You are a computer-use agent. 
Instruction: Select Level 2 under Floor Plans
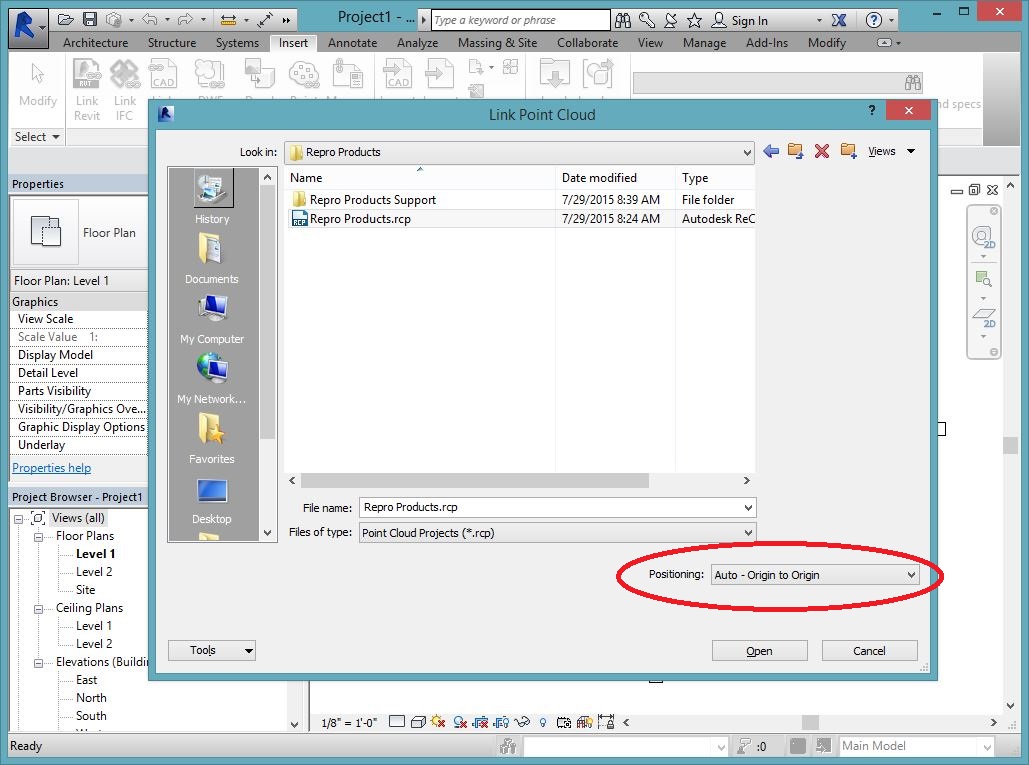94,572
